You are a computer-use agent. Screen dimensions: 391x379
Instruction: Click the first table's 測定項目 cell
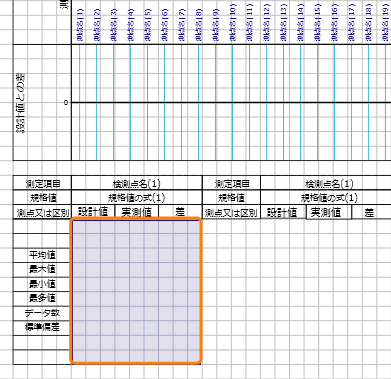[x=43, y=183]
